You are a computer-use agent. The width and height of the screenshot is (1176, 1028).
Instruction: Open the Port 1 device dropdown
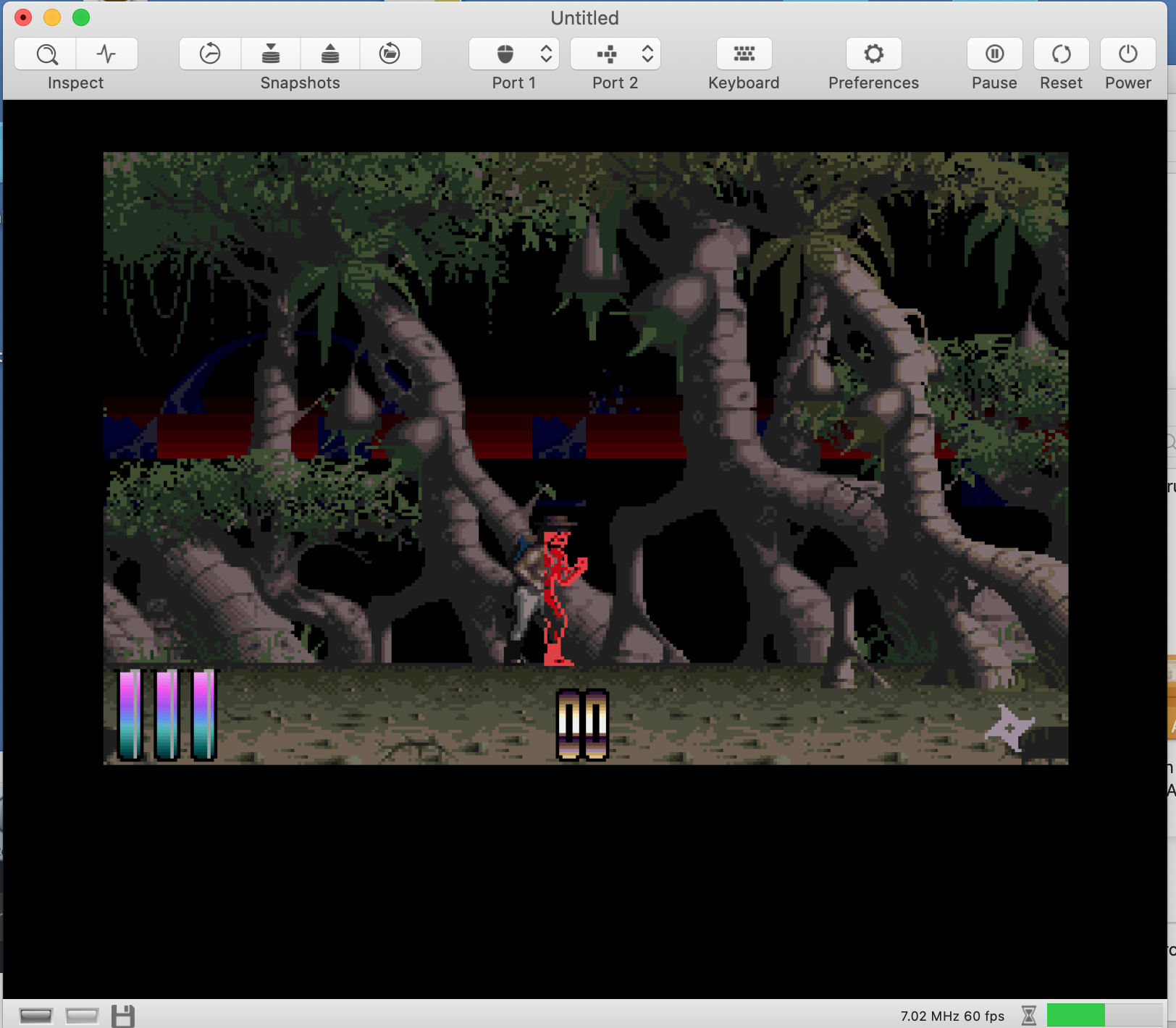click(514, 54)
